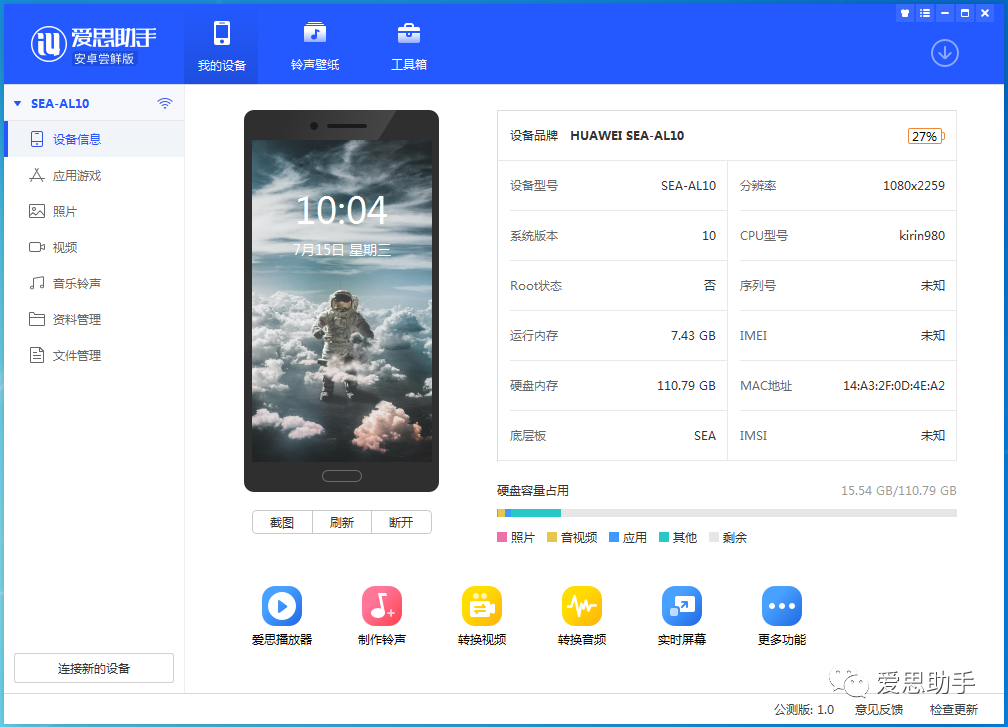
Task: Click the list menu icon in title bar
Action: click(925, 13)
